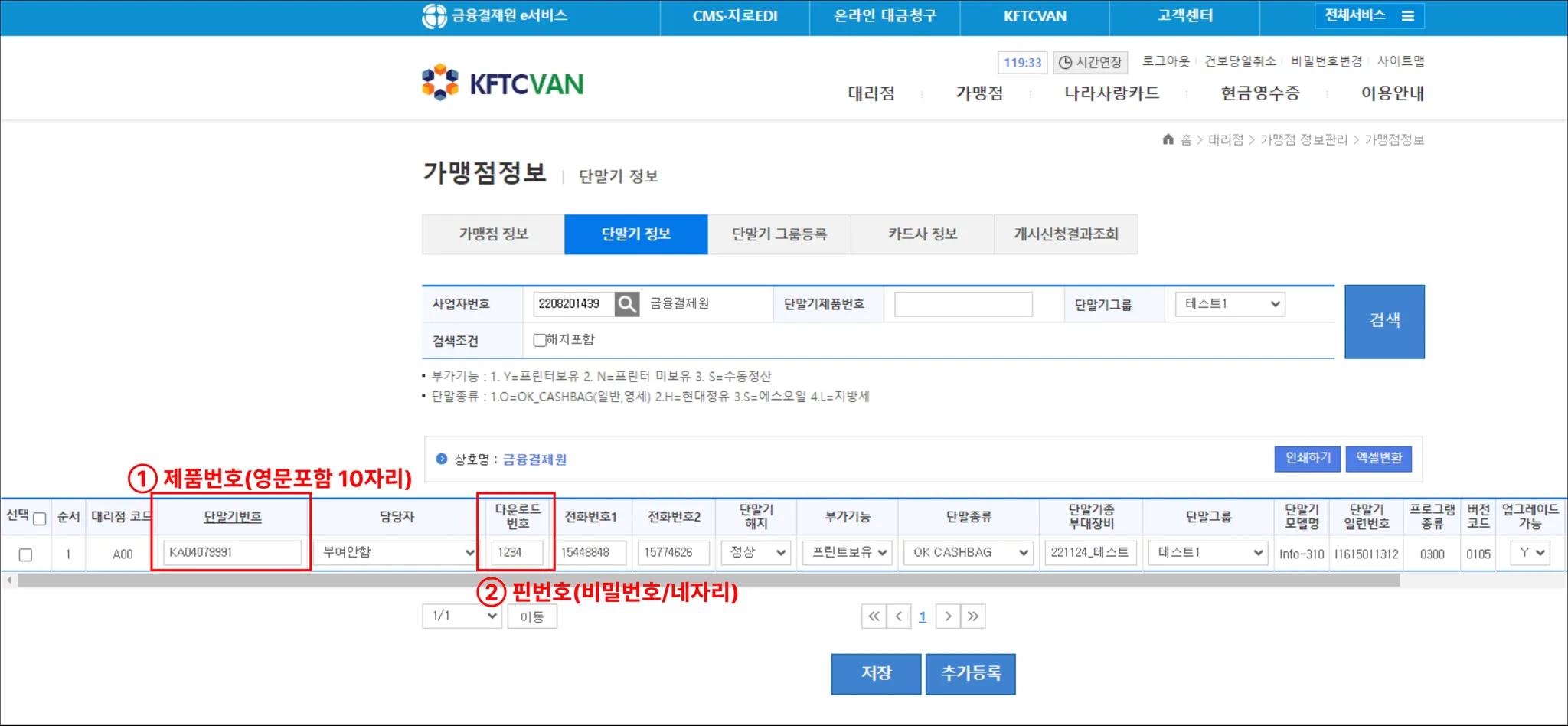Click the A00 대리점 코드 cell

click(122, 554)
